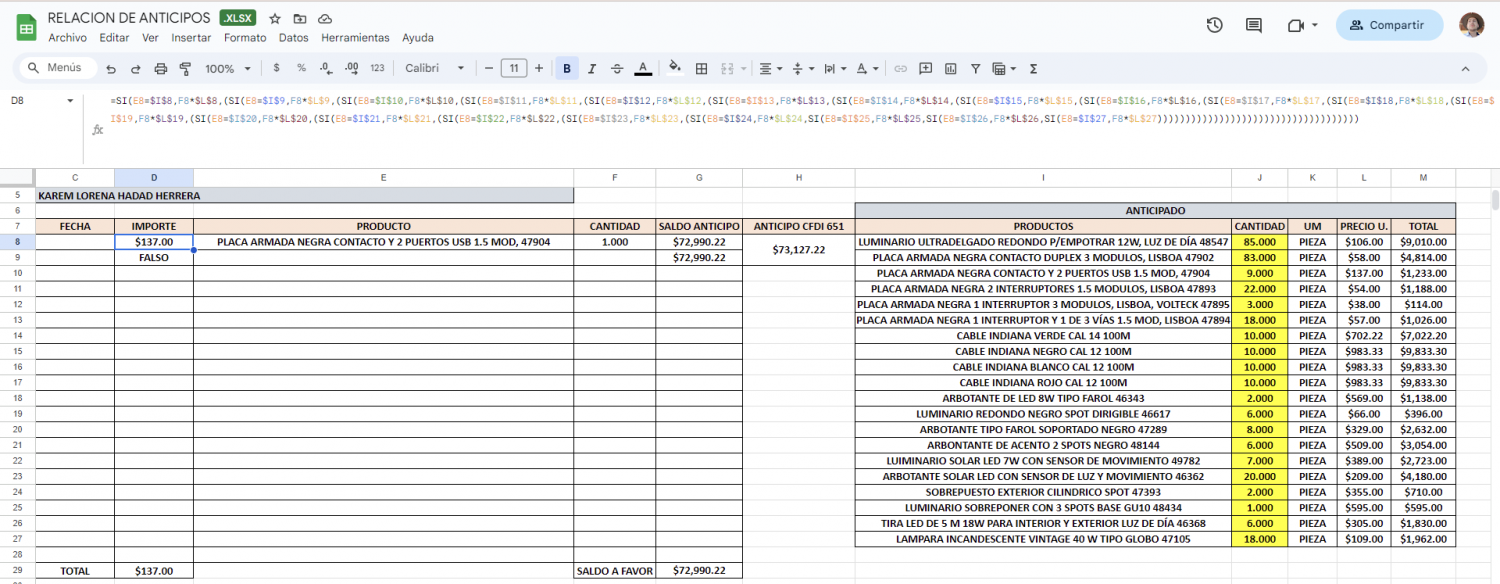Image resolution: width=1500 pixels, height=584 pixels.
Task: Open the Ver menu
Action: [x=150, y=37]
